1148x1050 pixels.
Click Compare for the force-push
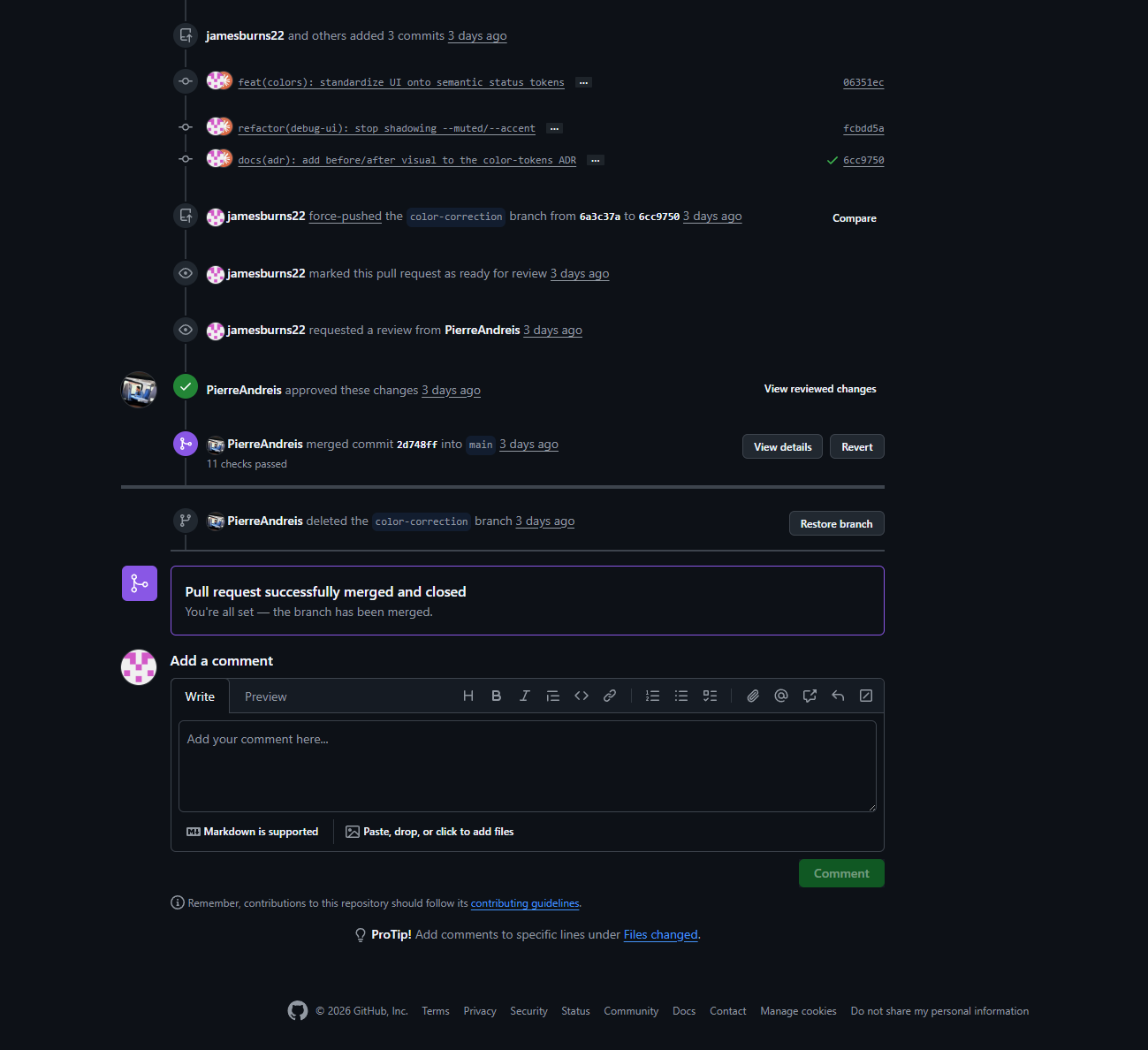coord(855,218)
